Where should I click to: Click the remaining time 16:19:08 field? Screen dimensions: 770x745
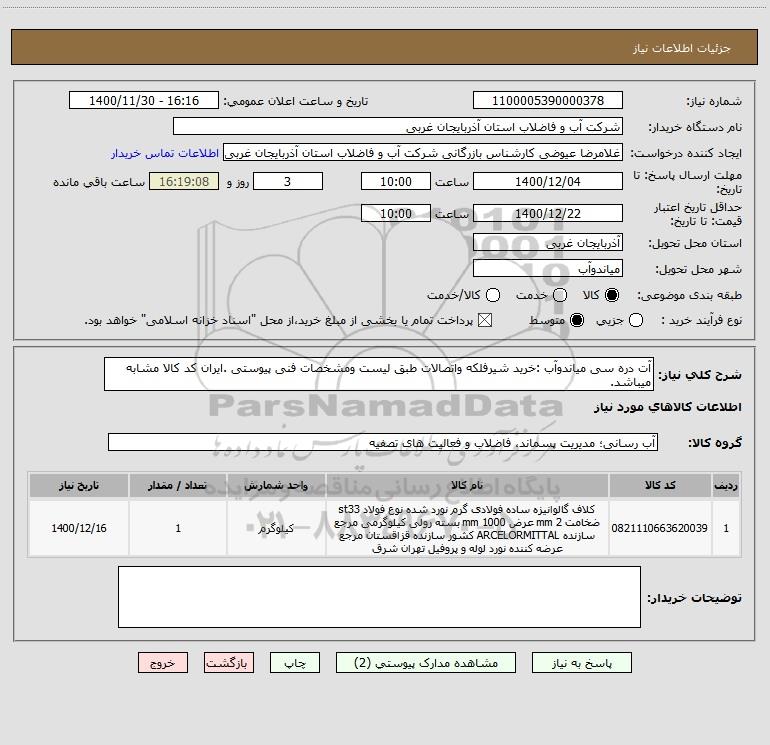click(x=184, y=181)
